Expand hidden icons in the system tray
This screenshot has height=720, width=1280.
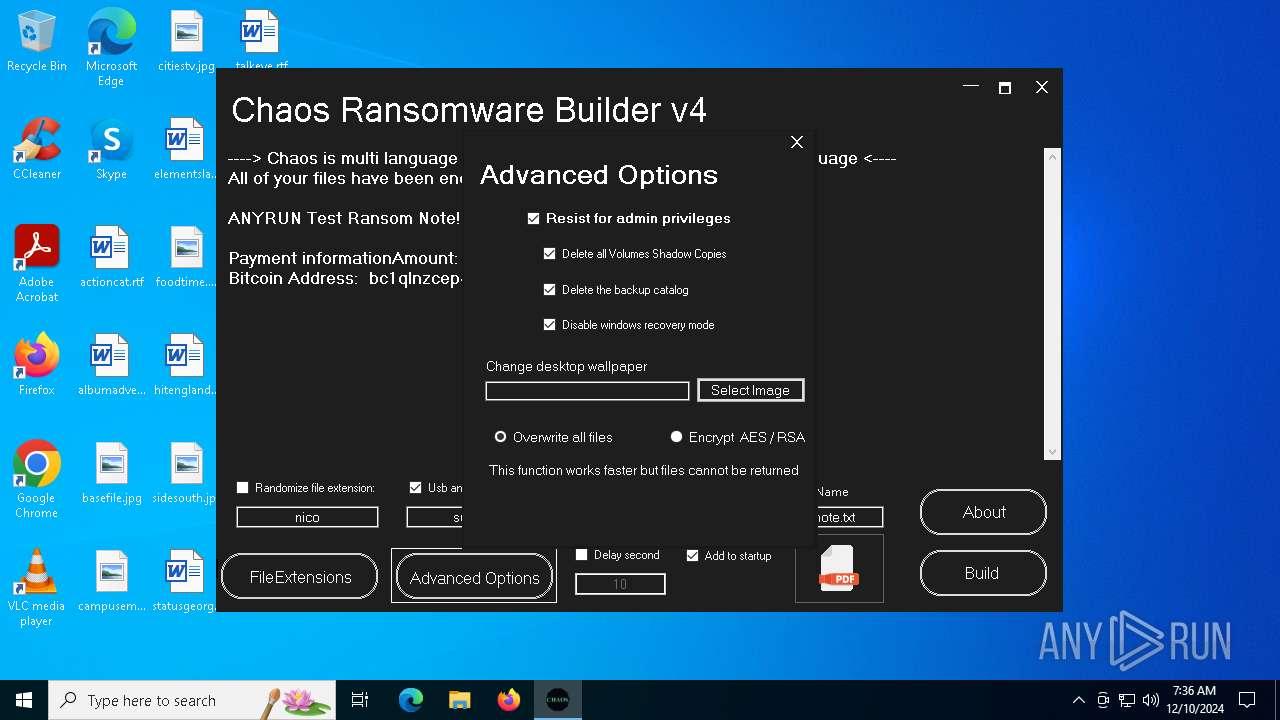click(1079, 699)
